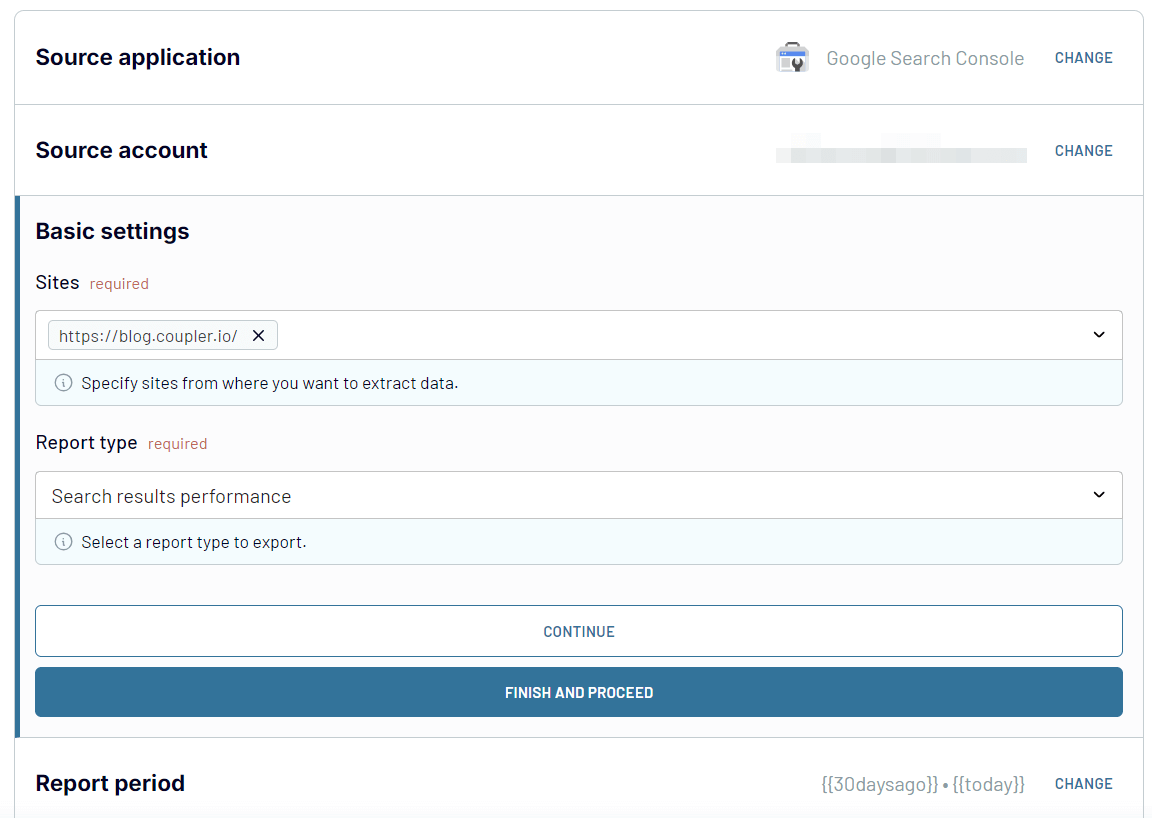Image resolution: width=1152 pixels, height=818 pixels.
Task: Click the info icon under Report type
Action: [x=63, y=542]
